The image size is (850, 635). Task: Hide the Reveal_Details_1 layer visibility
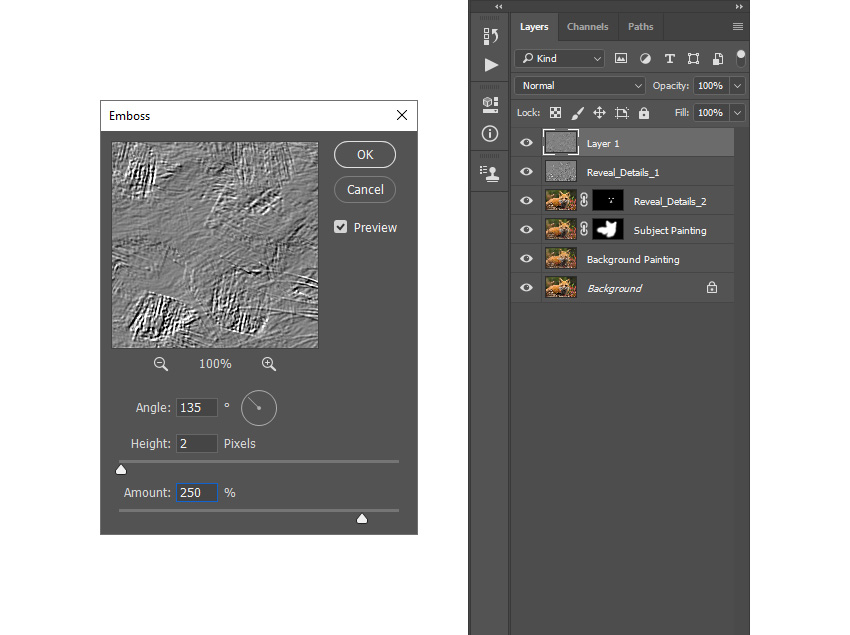(526, 172)
